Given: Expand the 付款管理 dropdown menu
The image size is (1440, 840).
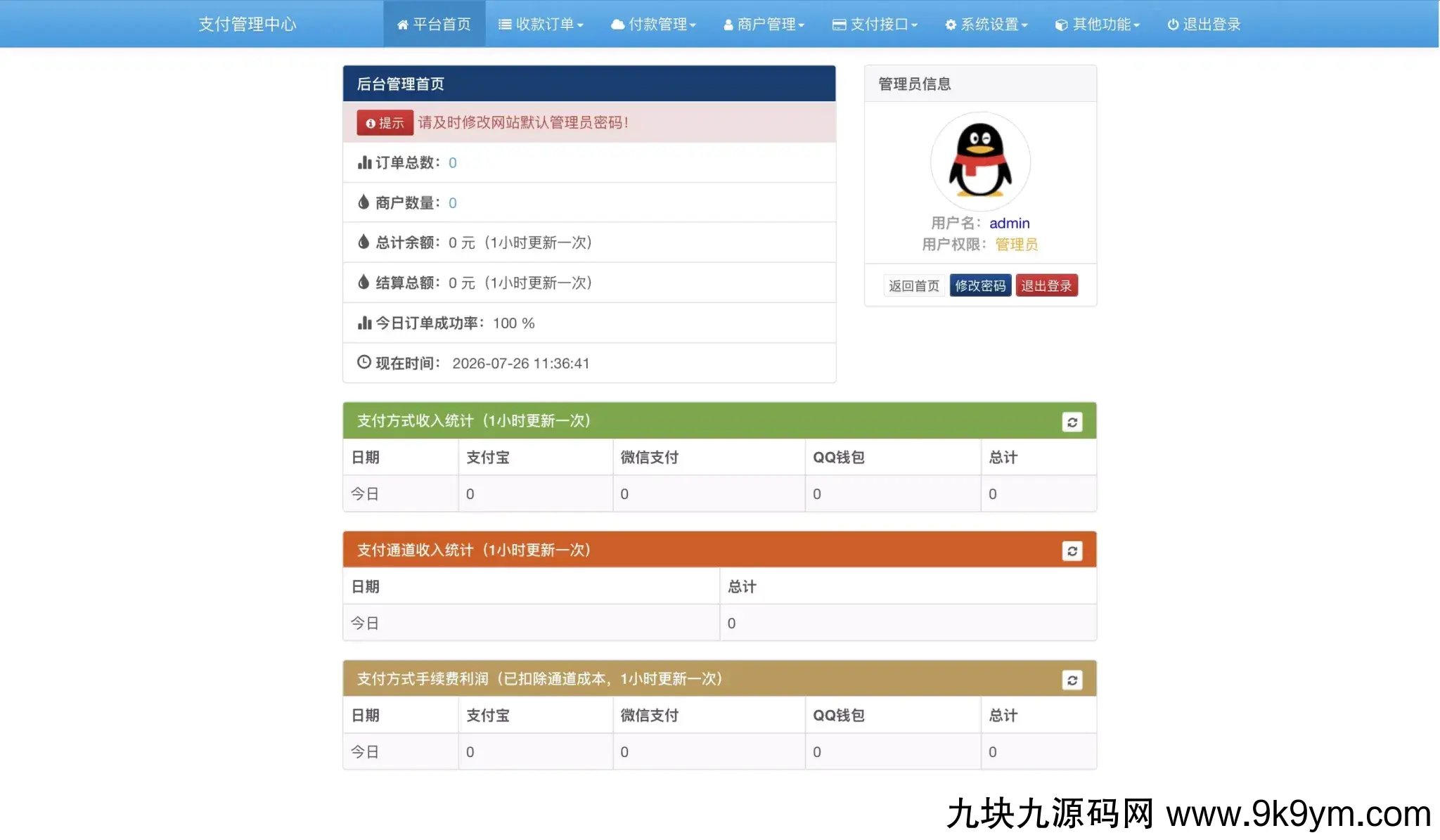Looking at the screenshot, I should click(x=653, y=24).
